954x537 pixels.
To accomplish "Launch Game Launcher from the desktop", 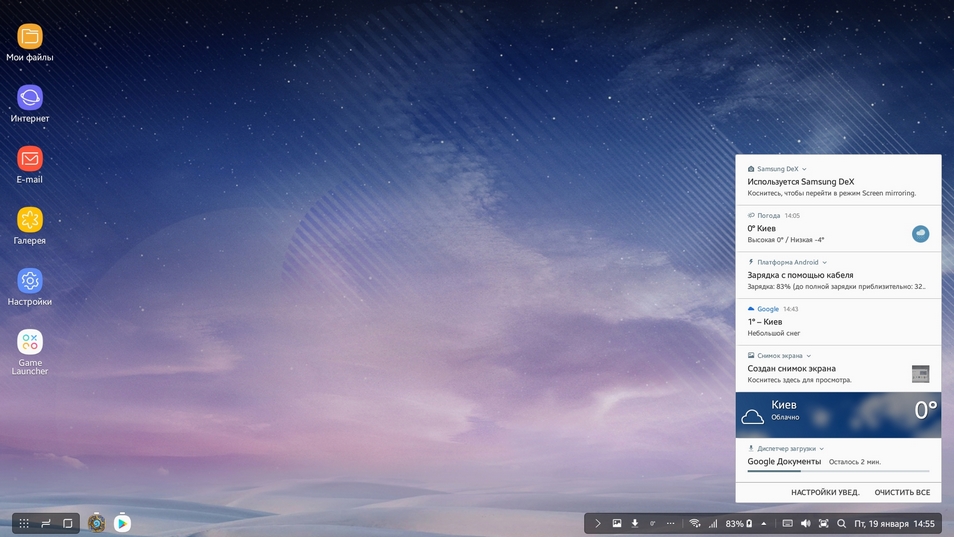I will coord(29,342).
